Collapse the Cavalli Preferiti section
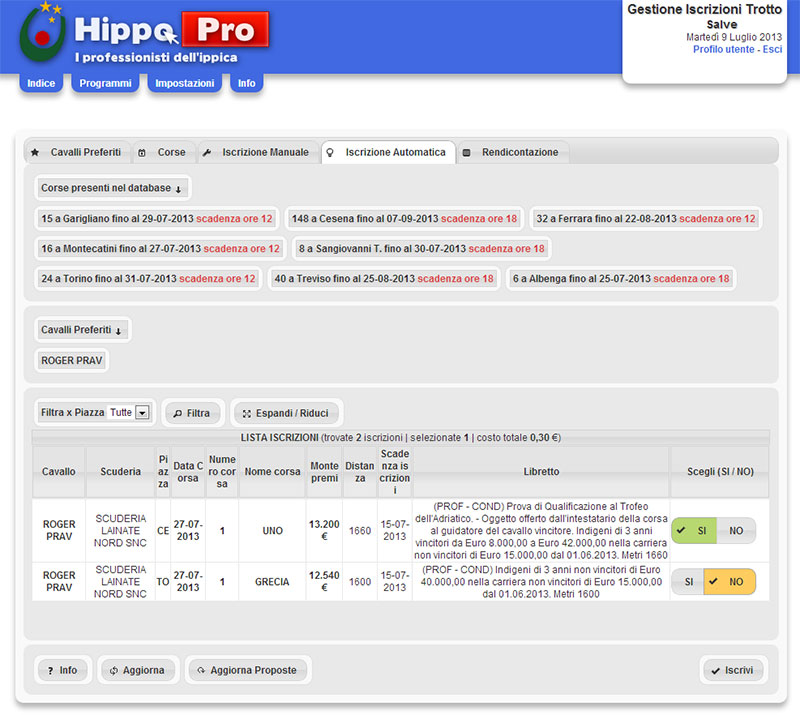 coord(82,330)
